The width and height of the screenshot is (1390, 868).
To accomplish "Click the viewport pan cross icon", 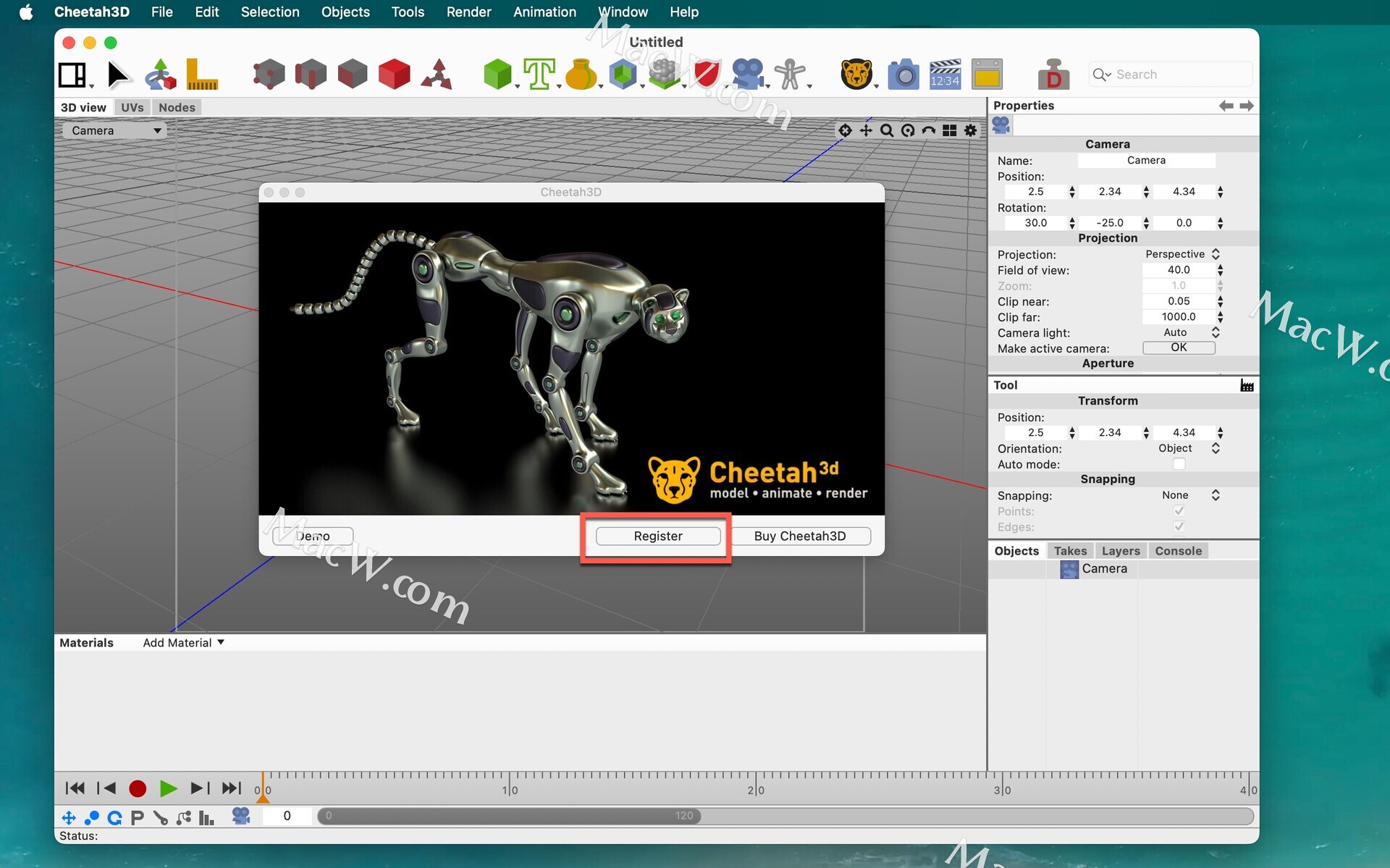I will pos(866,130).
